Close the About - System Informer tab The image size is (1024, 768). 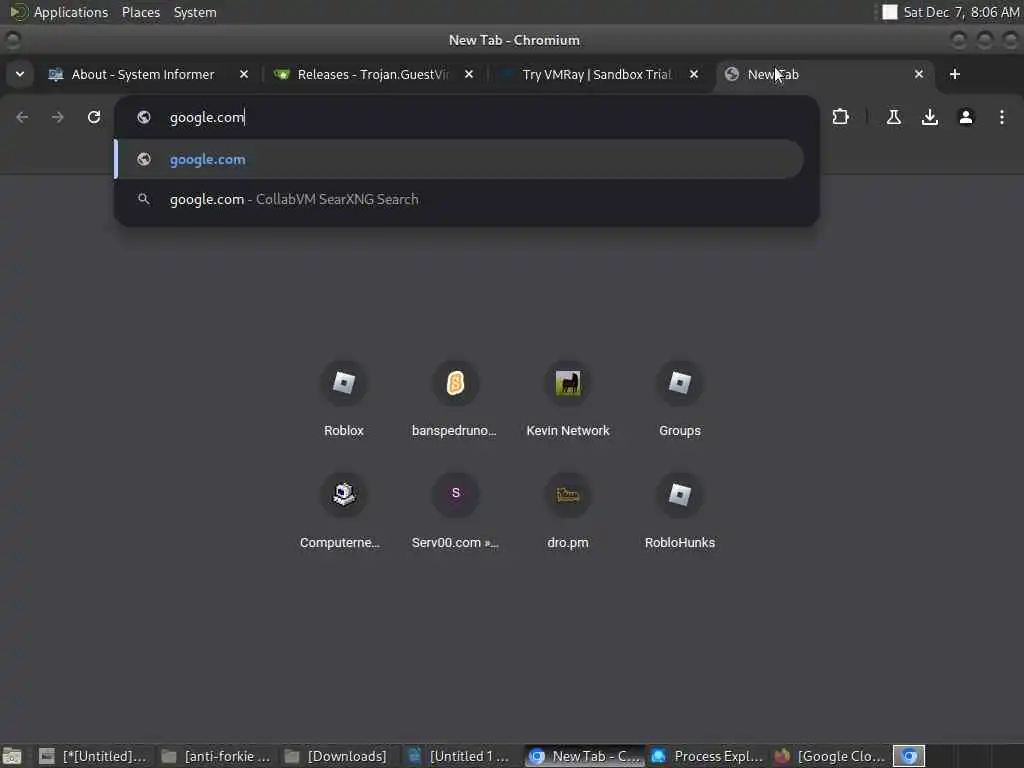click(x=244, y=74)
